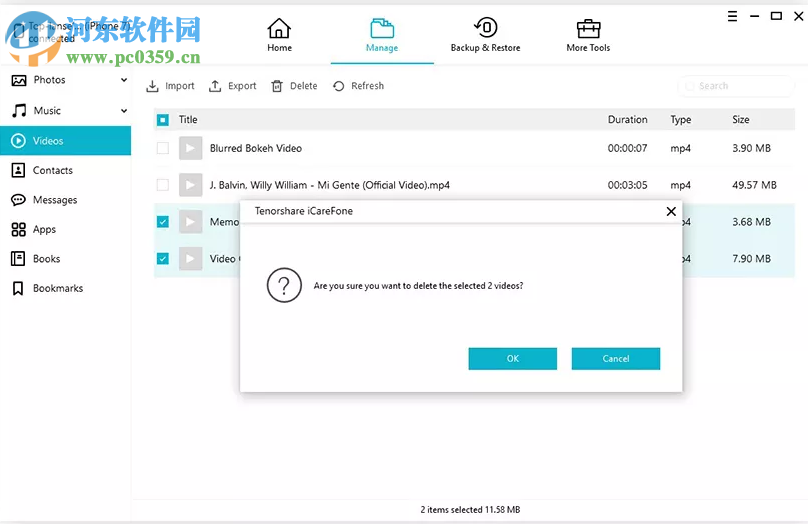The width and height of the screenshot is (808, 524).
Task: Minimize the iCareFone window
Action: pos(754,16)
